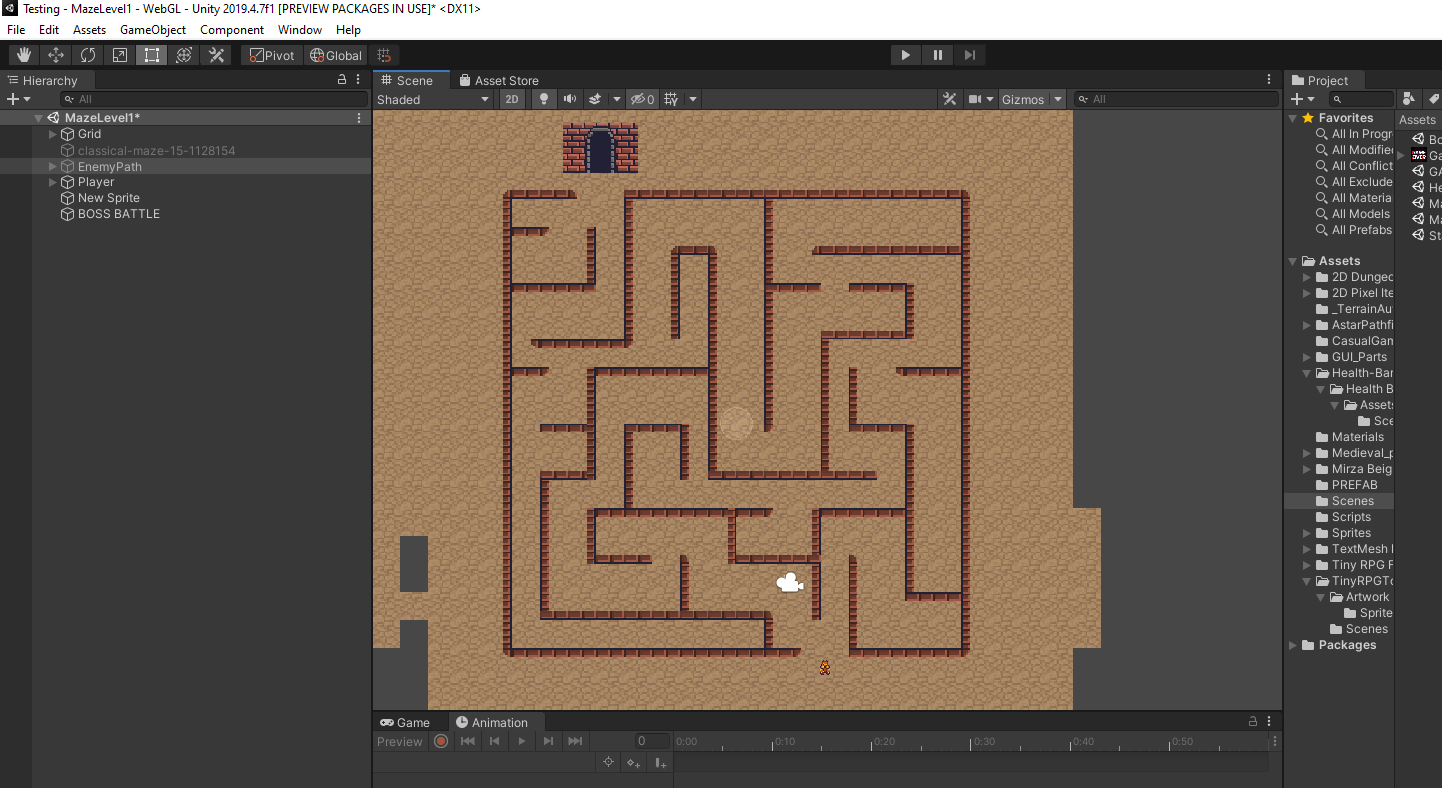1442x788 pixels.
Task: Select the Move tool
Action: click(x=56, y=55)
